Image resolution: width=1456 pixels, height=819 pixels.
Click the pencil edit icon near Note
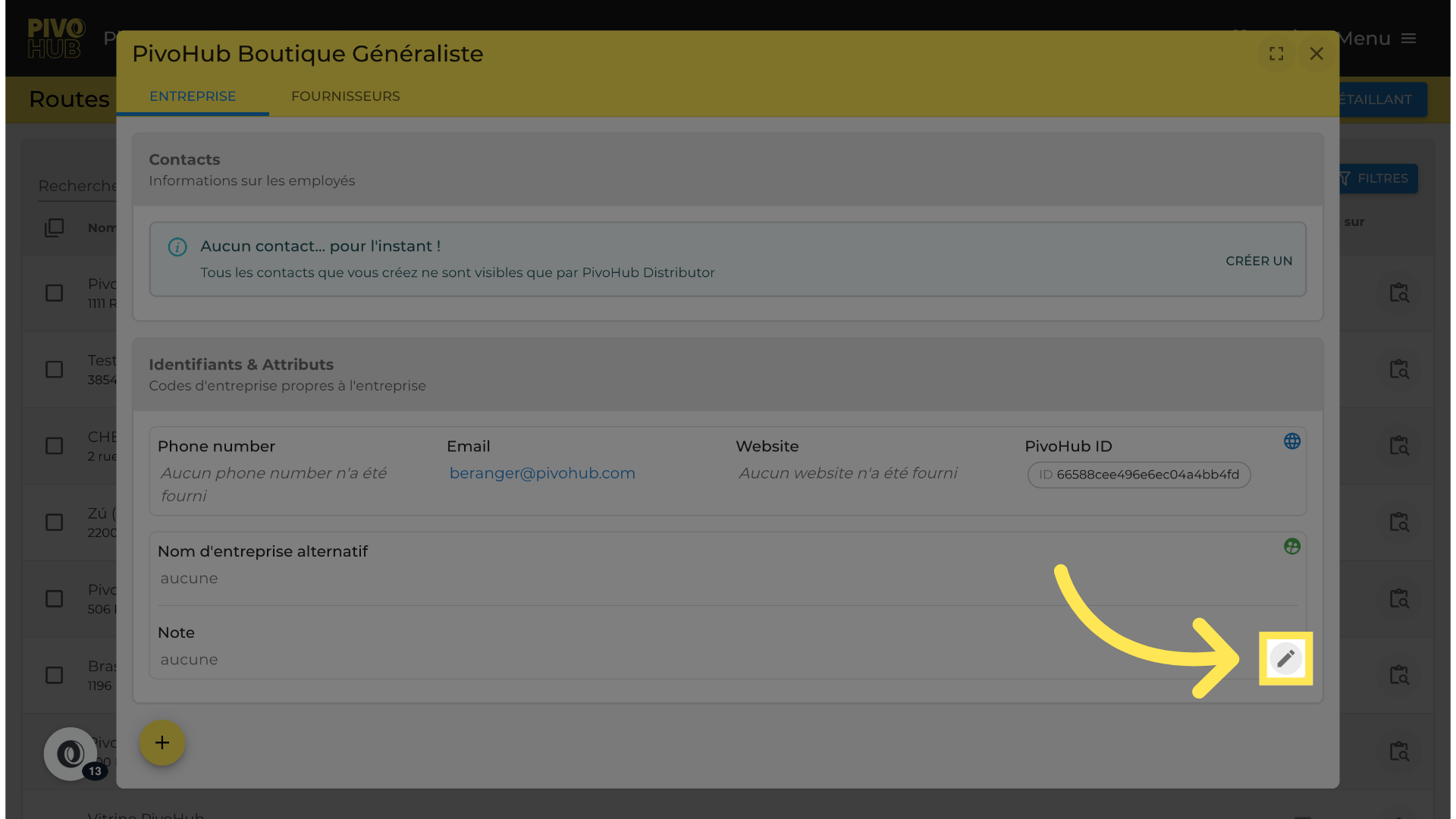point(1285,658)
